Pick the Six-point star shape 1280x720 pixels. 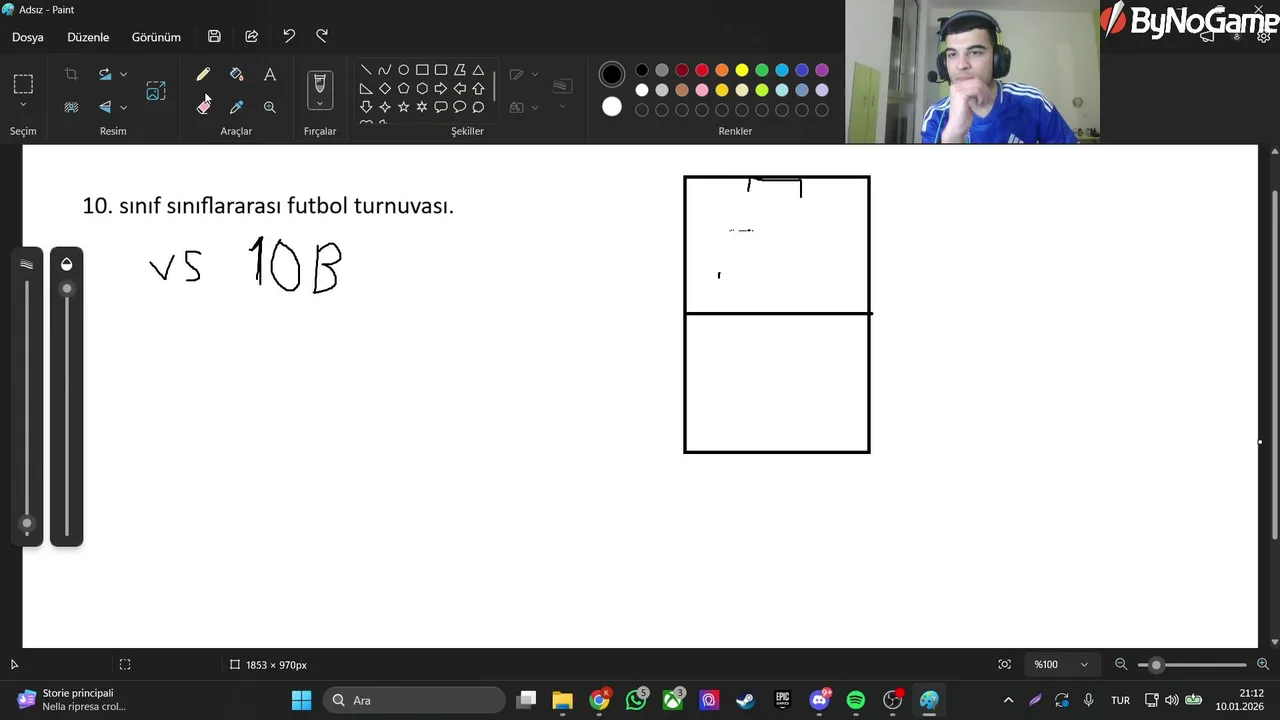pos(422,107)
